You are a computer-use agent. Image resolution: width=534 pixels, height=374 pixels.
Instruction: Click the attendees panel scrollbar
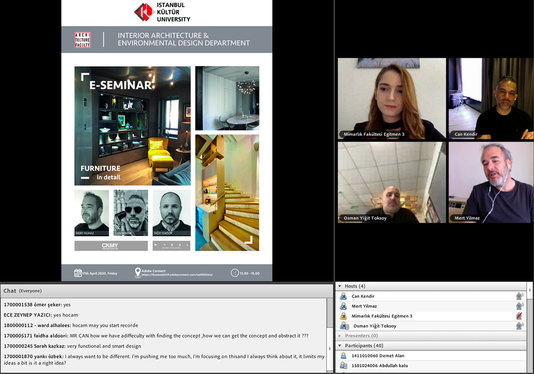tap(529, 327)
